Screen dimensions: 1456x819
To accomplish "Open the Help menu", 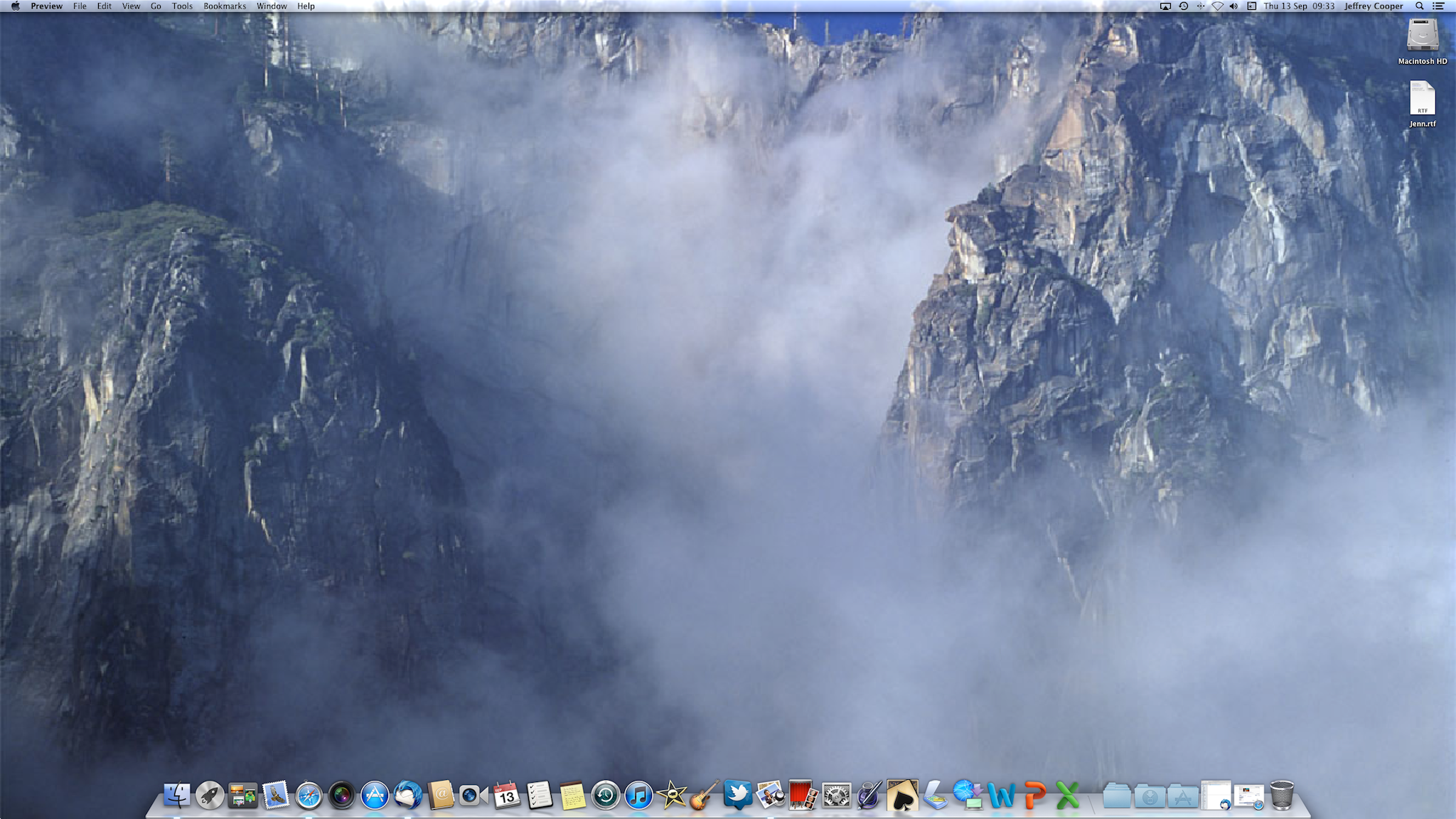I will [306, 6].
